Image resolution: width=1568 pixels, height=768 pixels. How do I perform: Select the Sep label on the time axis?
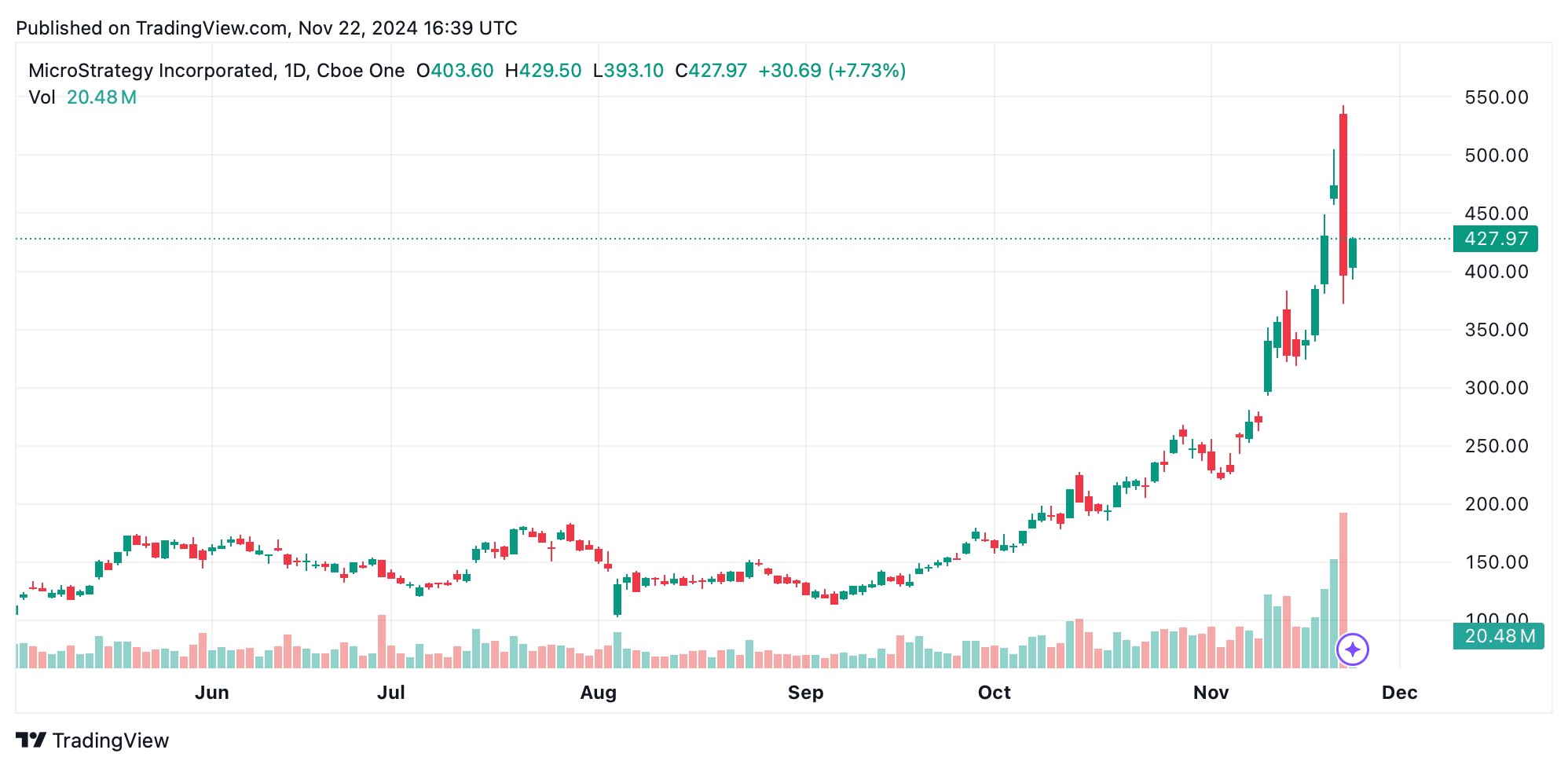click(x=805, y=693)
